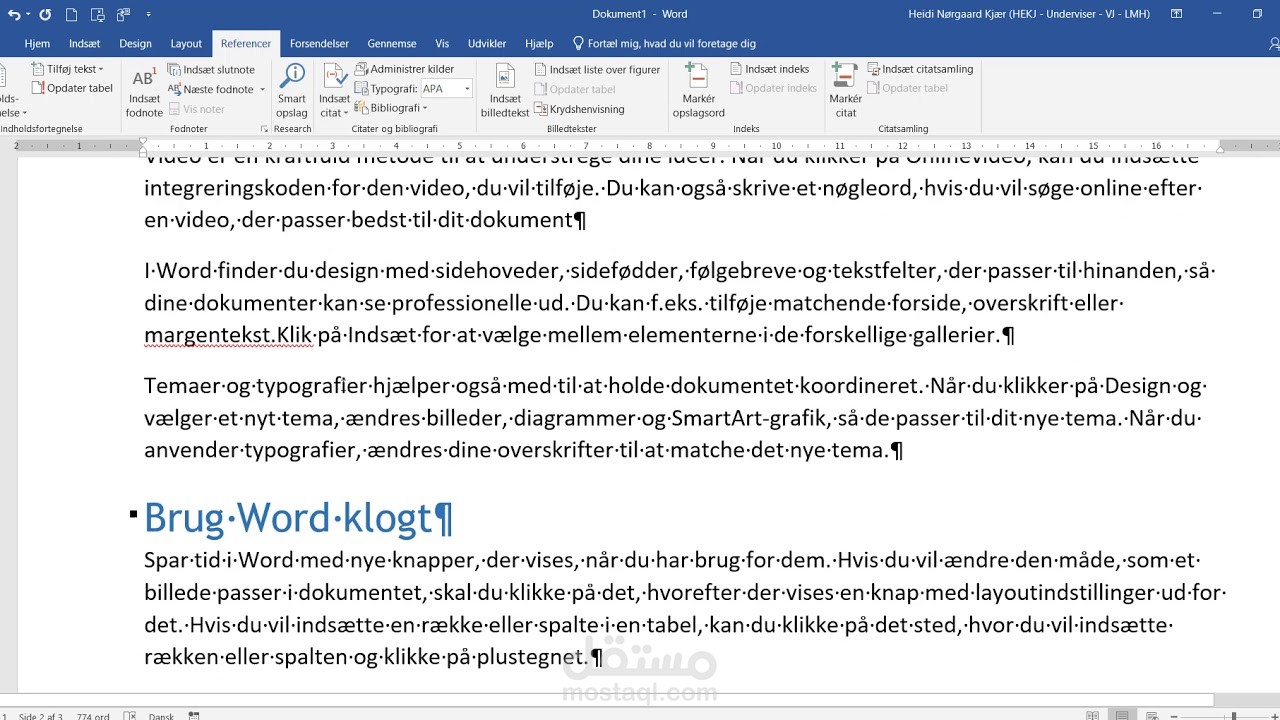Click the horizontal scrollbar below the document
The image size is (1280, 720).
coord(607,700)
